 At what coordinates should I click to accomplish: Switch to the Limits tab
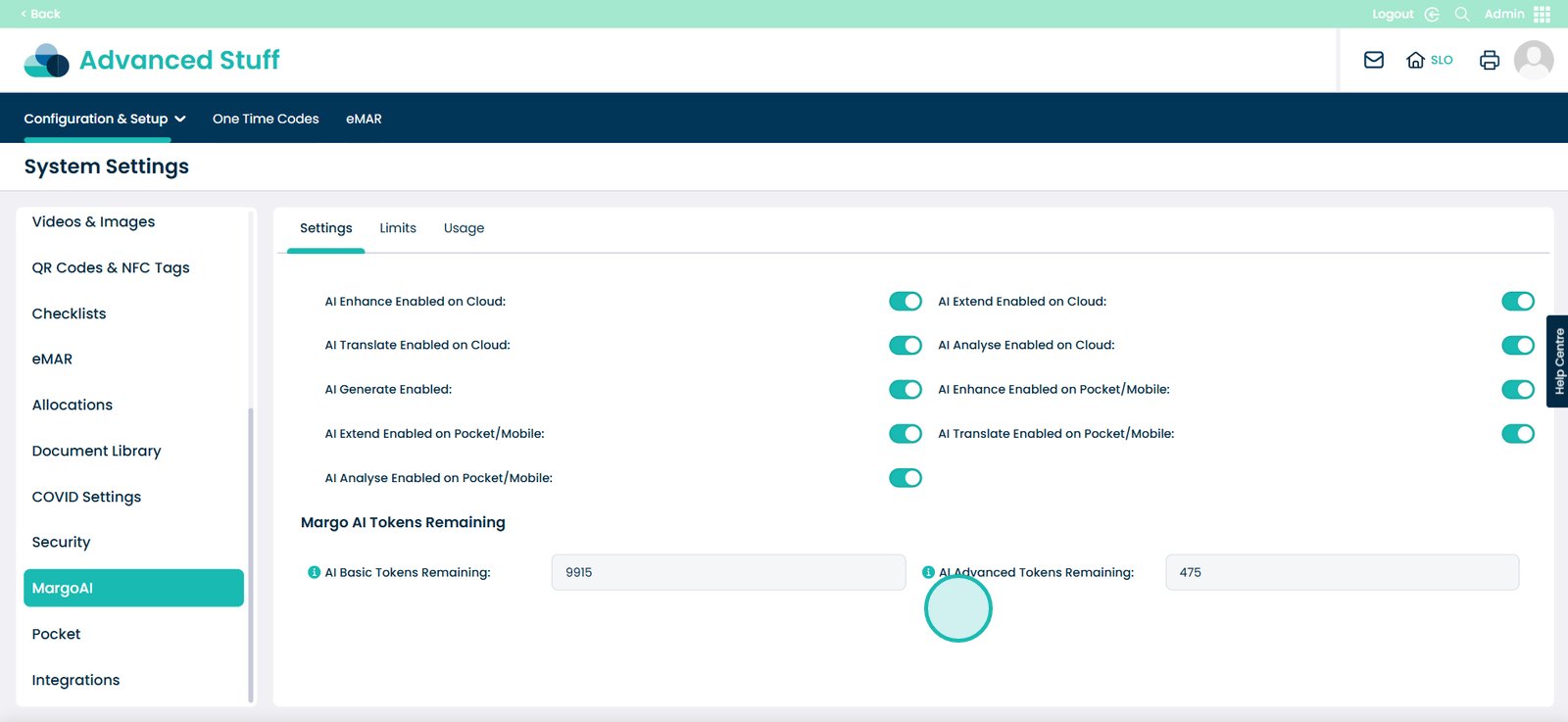[x=398, y=228]
